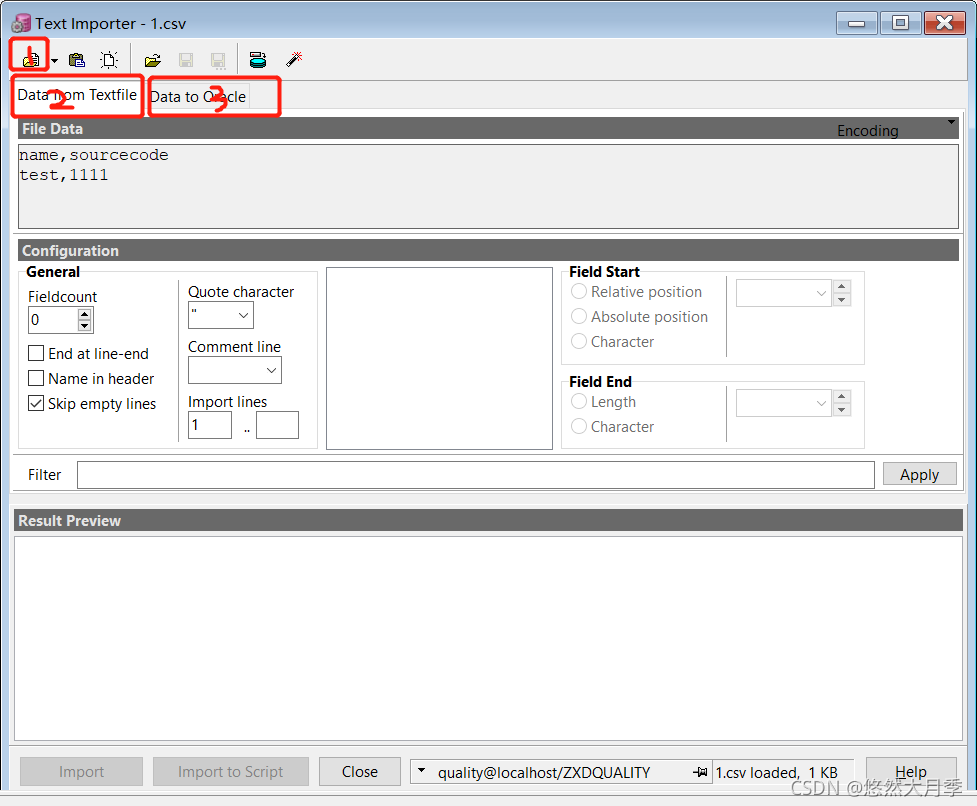The width and height of the screenshot is (977, 806).
Task: Click the first grayed Save definition icon
Action: [186, 60]
